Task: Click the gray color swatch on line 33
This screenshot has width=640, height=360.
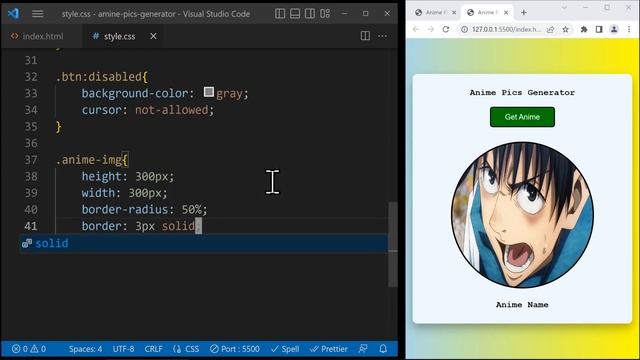Action: tap(209, 92)
